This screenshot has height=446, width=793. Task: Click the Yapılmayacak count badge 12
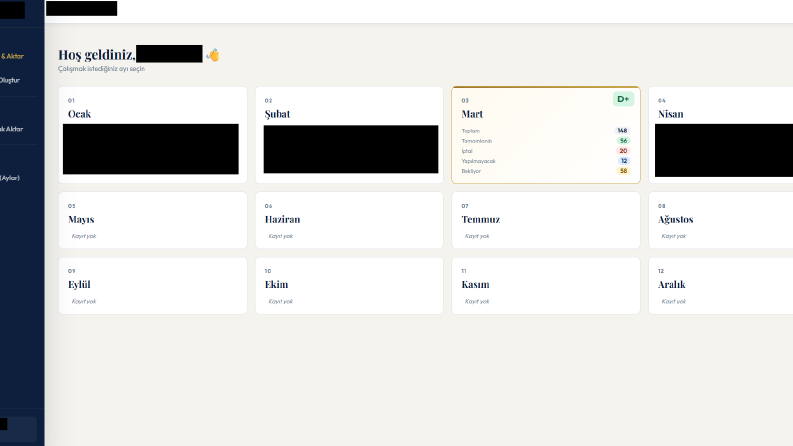click(x=624, y=161)
